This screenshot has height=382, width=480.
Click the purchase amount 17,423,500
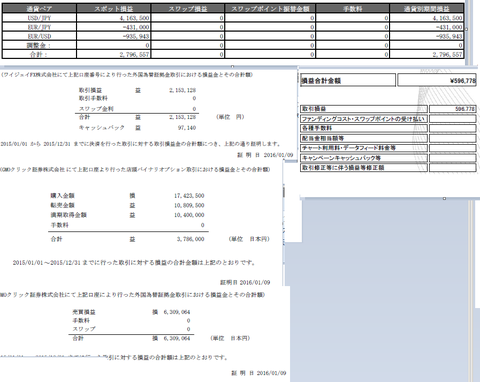pyautogui.click(x=189, y=196)
